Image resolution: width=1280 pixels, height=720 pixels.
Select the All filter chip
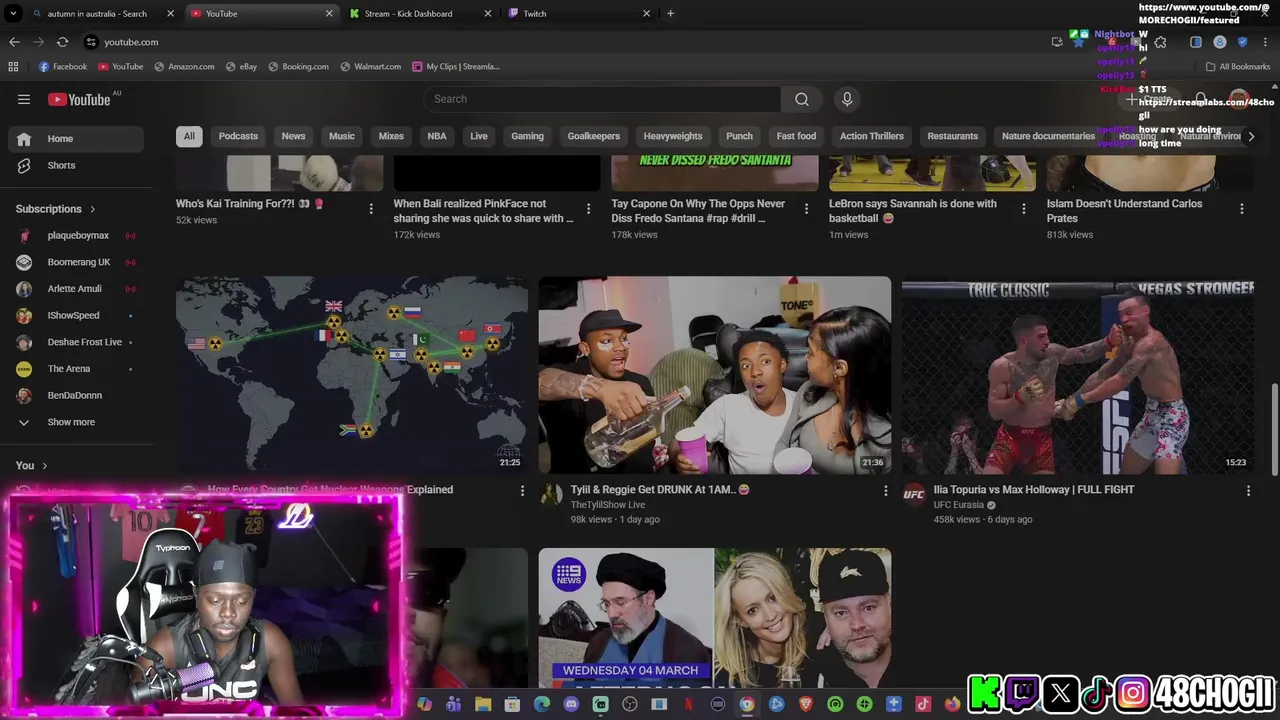[x=189, y=136]
